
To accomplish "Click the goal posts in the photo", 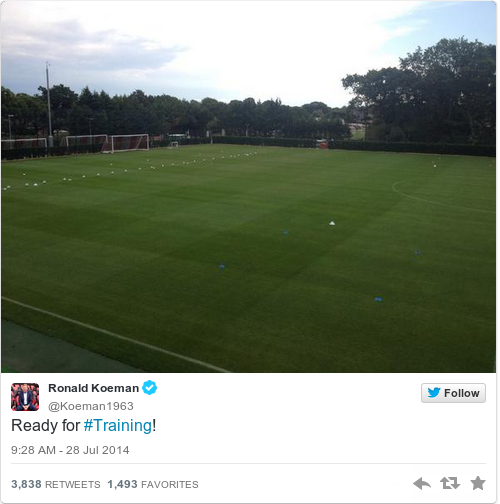I will 130,143.
